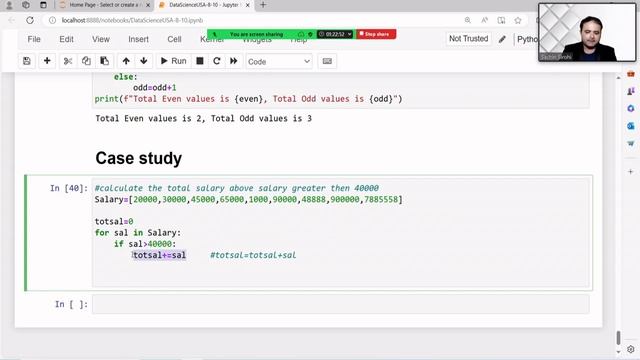
Task: Open a new browser tab
Action: (x=263, y=5)
